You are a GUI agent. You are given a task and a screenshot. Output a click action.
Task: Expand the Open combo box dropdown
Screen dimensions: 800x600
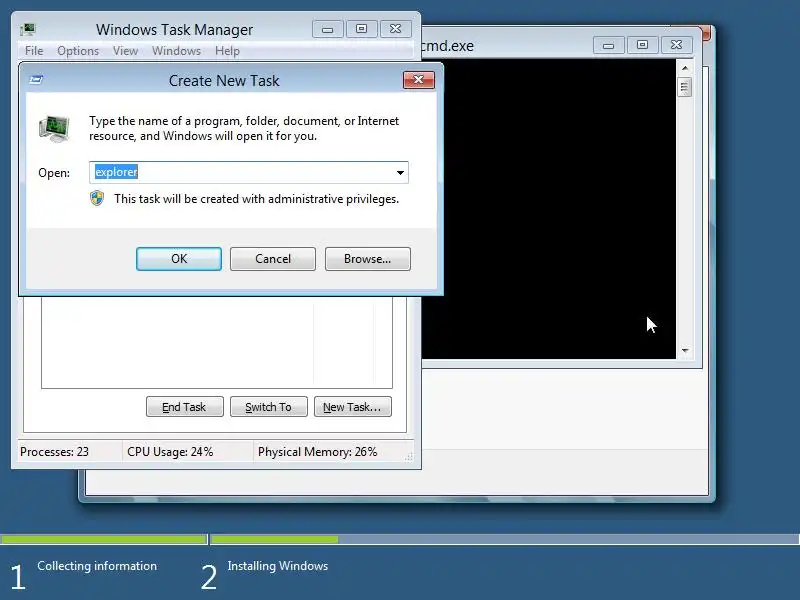point(401,172)
